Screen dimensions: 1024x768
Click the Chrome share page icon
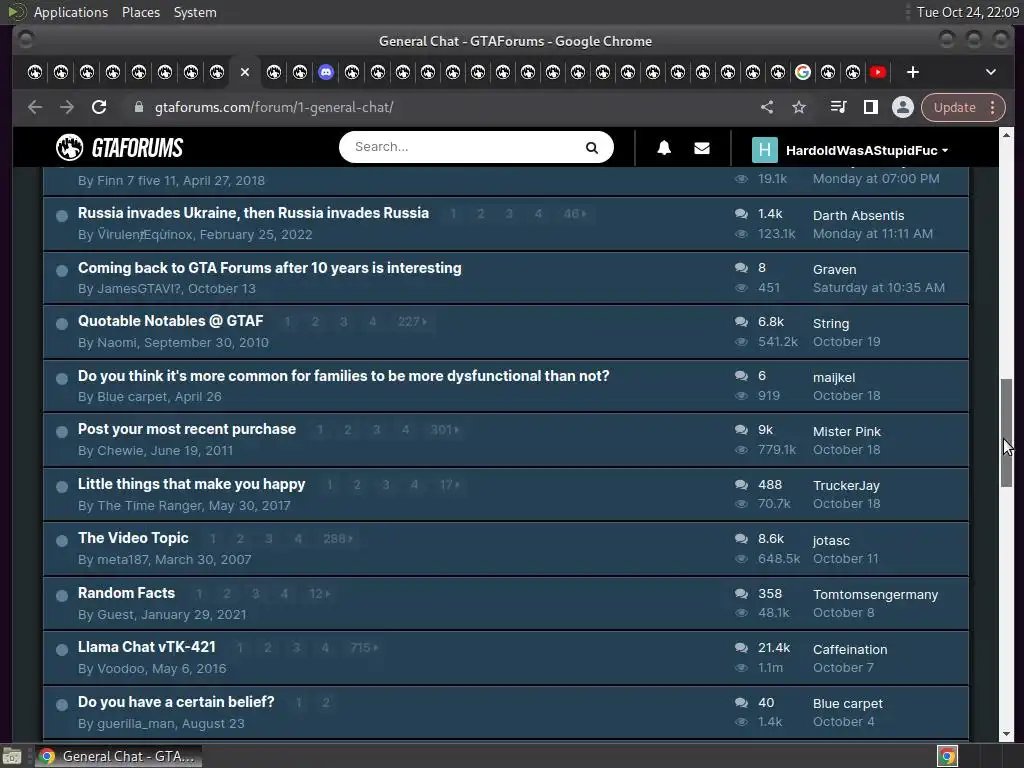(767, 107)
